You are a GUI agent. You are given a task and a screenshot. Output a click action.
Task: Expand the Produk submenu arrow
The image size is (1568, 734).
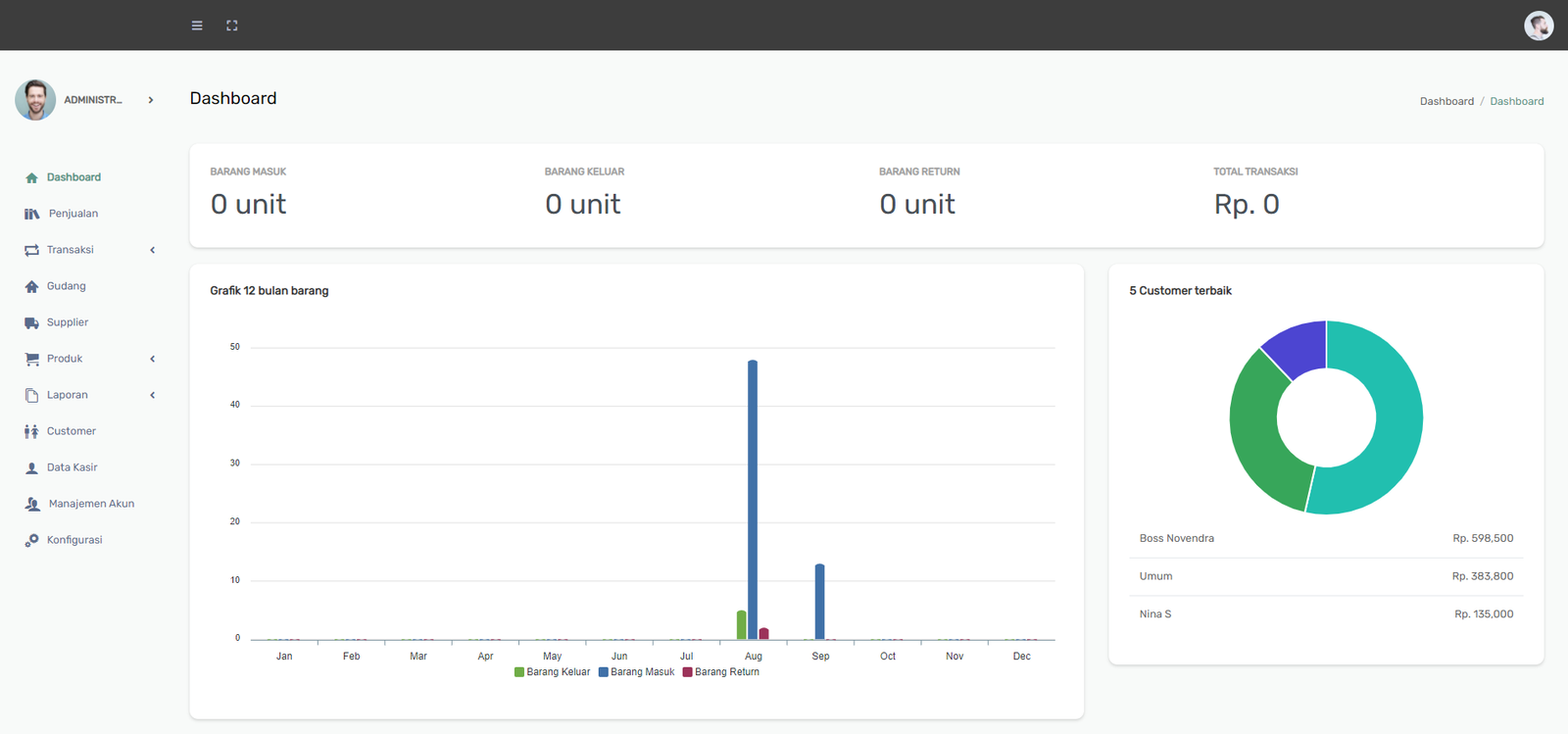point(153,359)
